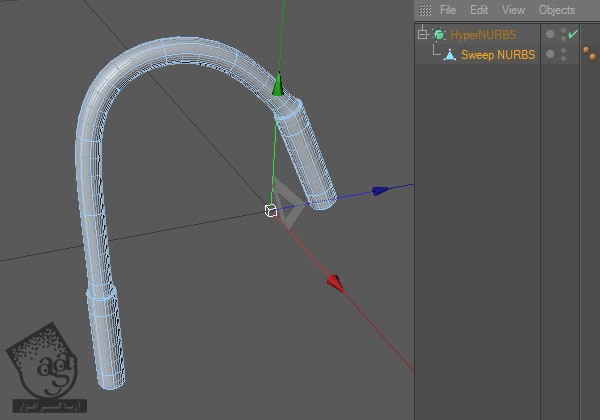Open the File menu
Screen dimensions: 600x420
tap(448, 10)
